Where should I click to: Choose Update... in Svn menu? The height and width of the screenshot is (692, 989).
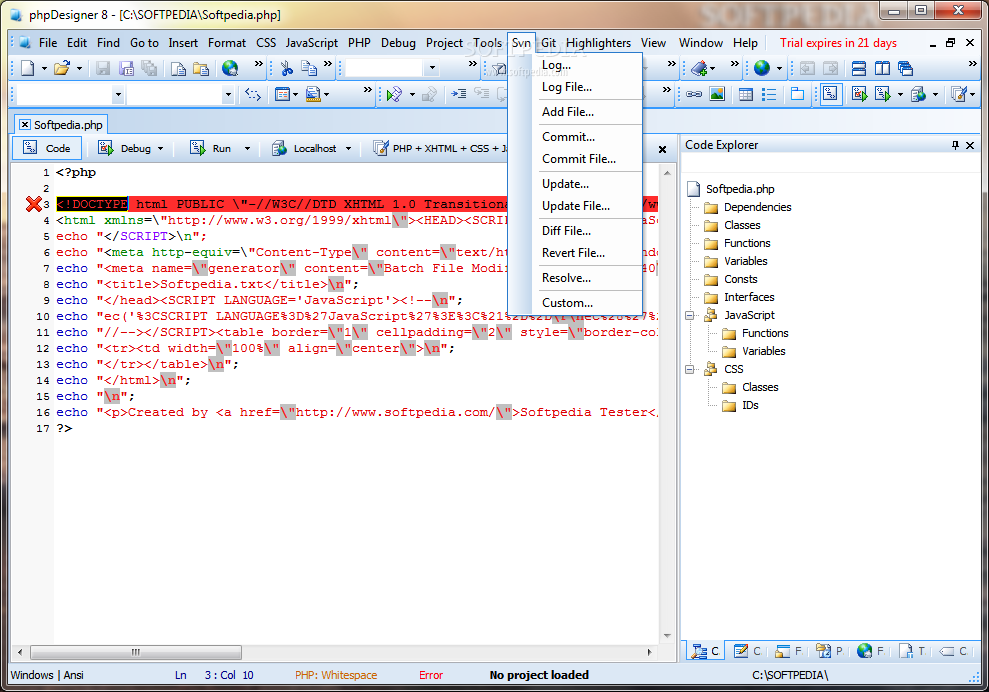[565, 184]
